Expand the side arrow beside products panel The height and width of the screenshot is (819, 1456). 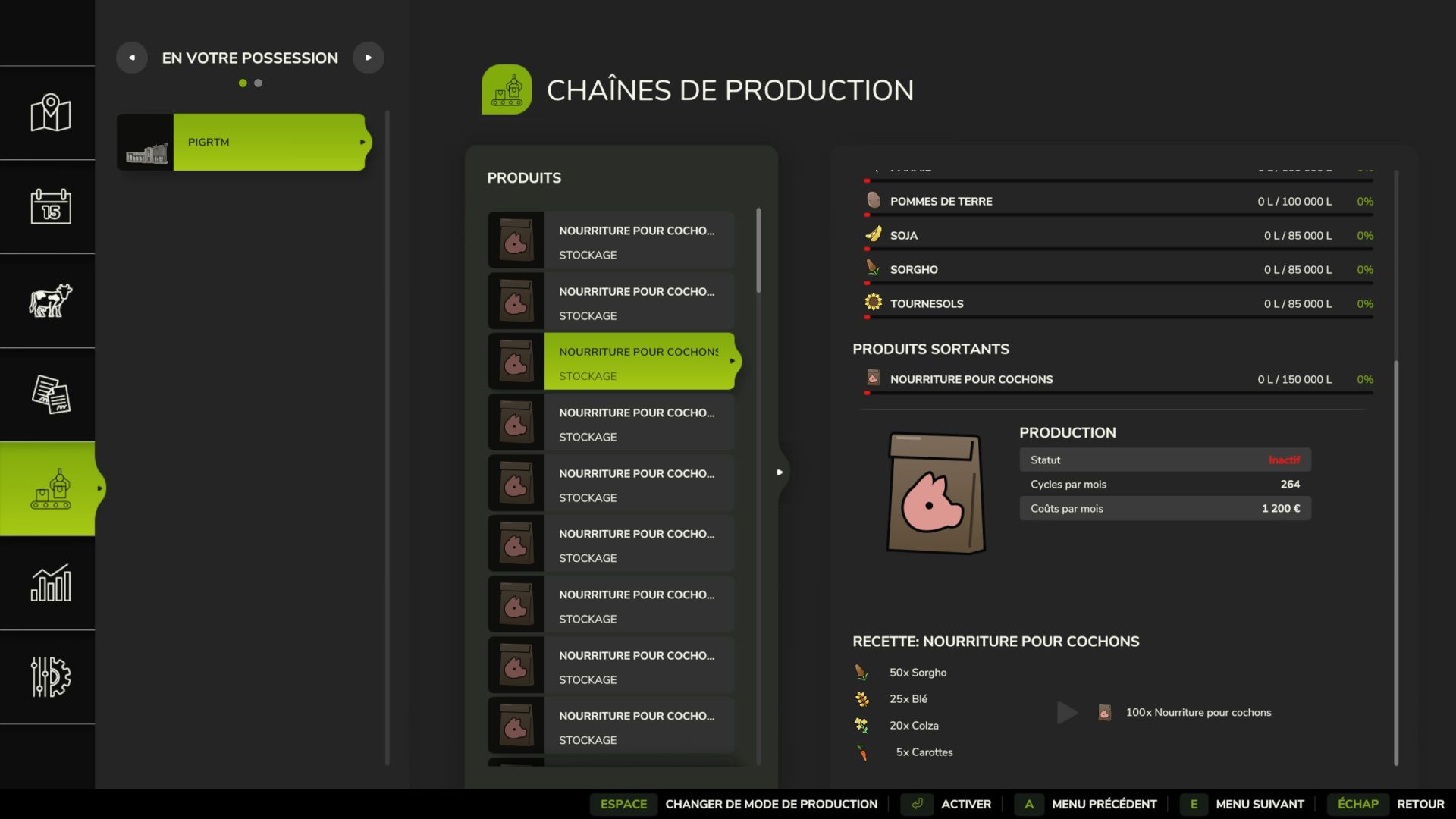(x=779, y=472)
